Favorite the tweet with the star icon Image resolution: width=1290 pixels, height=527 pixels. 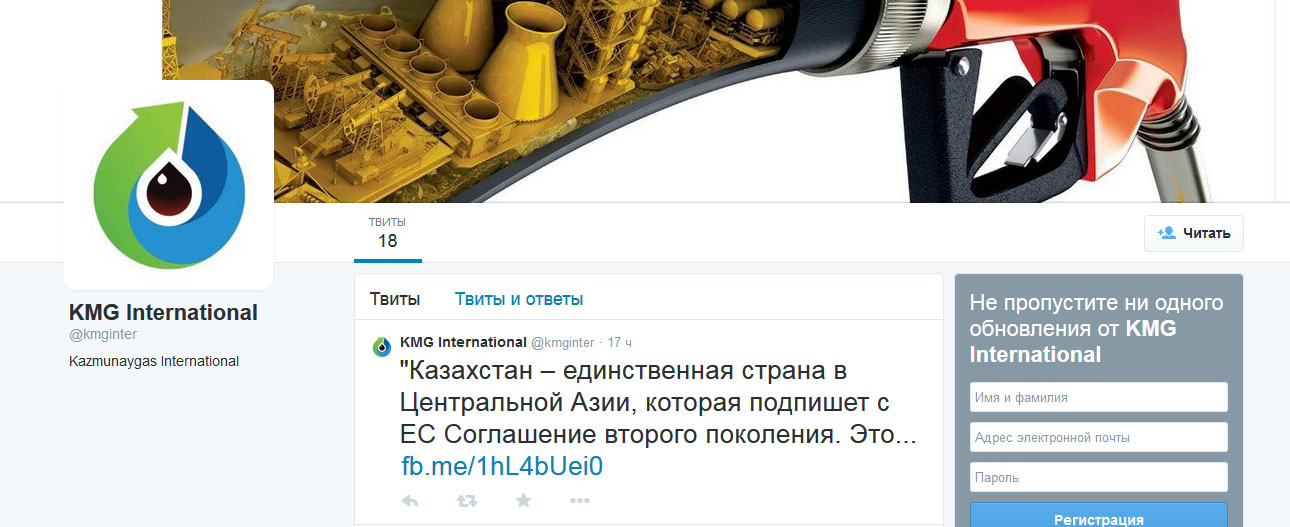(523, 500)
